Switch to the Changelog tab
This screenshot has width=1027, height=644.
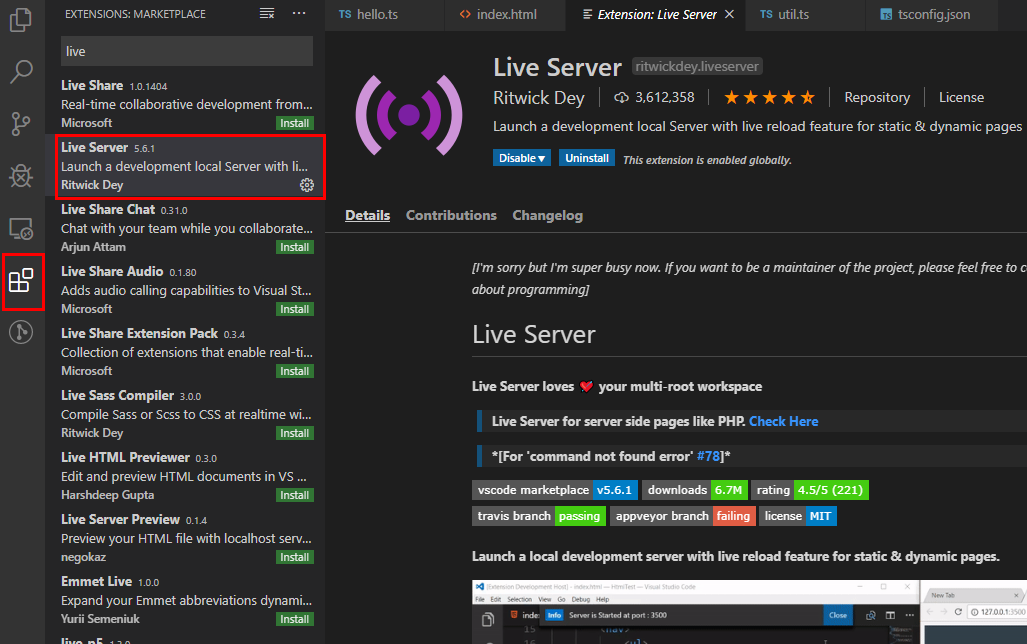pyautogui.click(x=548, y=216)
